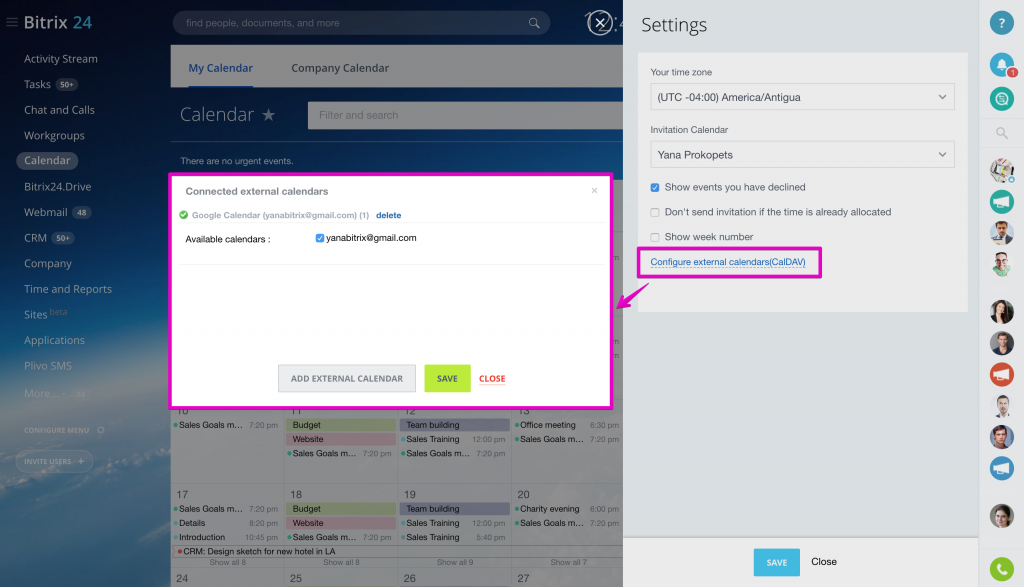
Task: Open Workgroups in sidebar
Action: pyautogui.click(x=54, y=135)
